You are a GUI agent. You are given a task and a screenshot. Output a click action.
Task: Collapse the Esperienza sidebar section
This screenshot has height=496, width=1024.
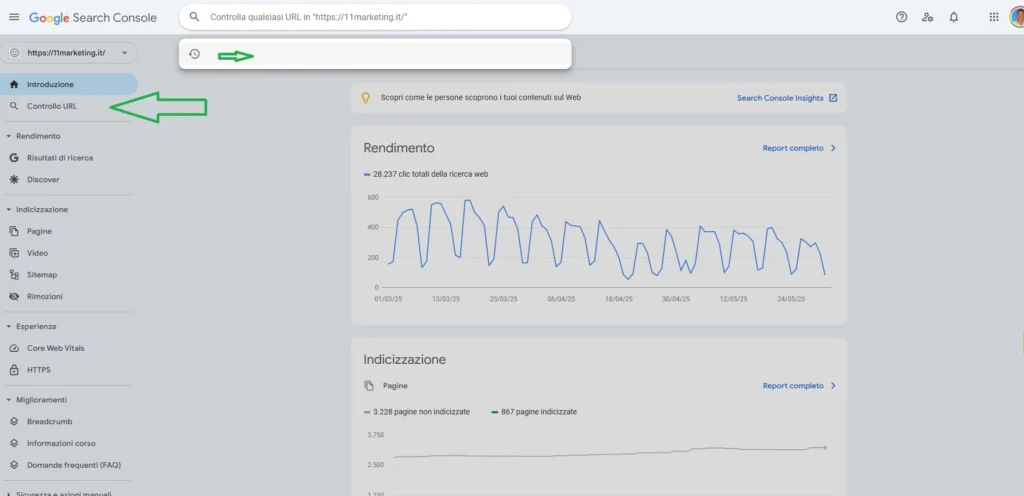9,326
